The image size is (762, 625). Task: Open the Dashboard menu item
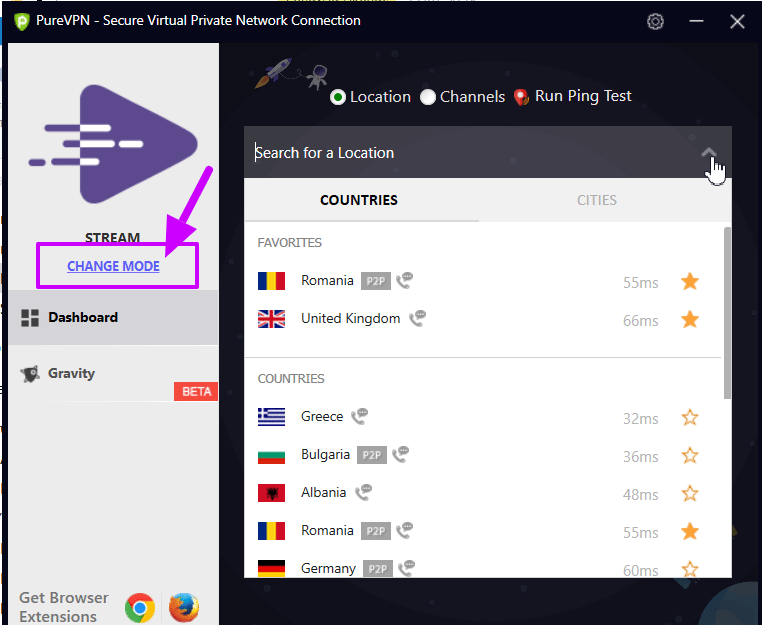(113, 318)
